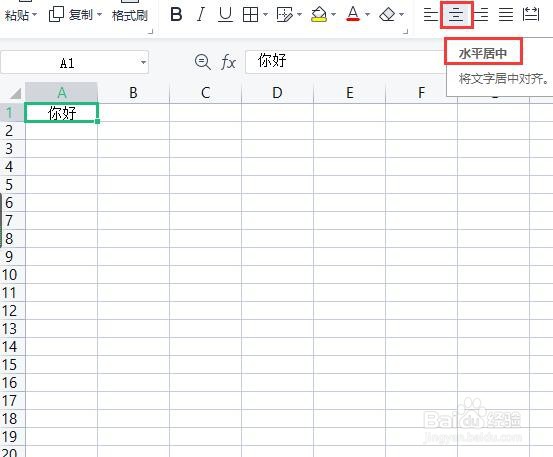The image size is (553, 457).
Task: Click the draw border pencil icon
Action: click(x=285, y=14)
